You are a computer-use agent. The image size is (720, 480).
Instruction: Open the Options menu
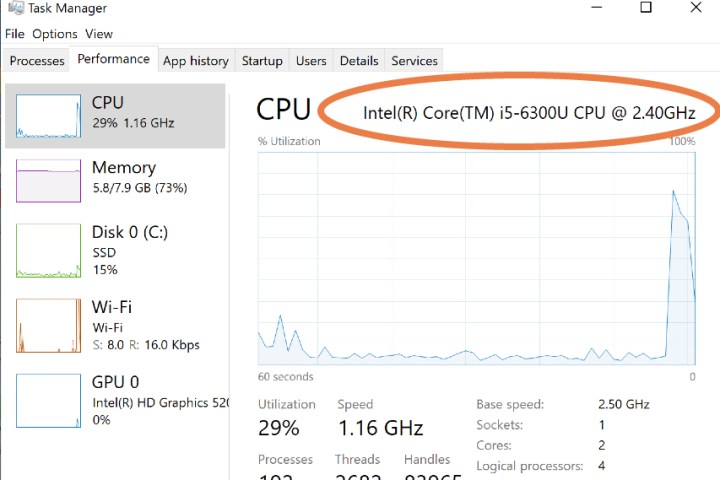55,34
